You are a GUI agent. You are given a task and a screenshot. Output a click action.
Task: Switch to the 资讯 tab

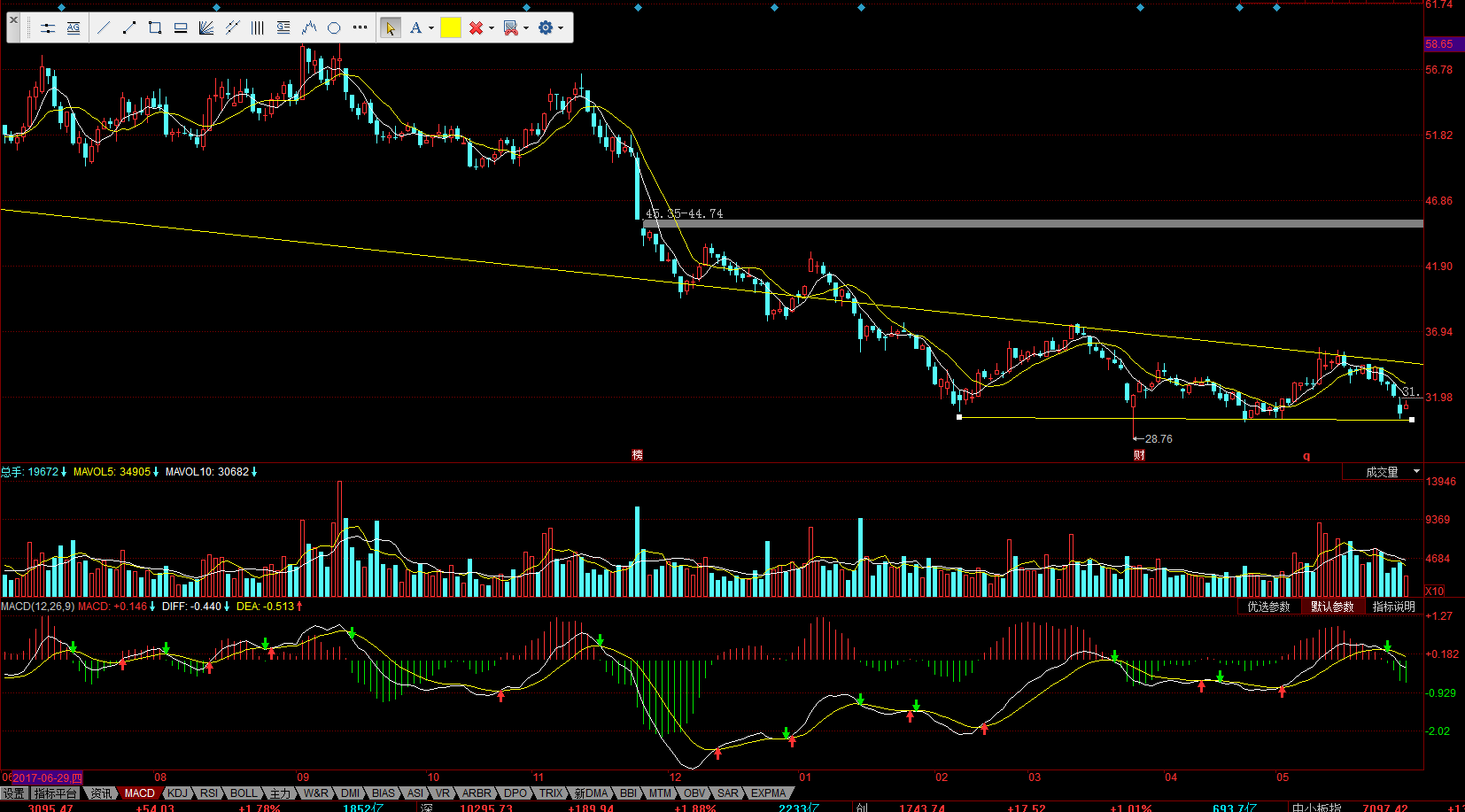click(101, 793)
